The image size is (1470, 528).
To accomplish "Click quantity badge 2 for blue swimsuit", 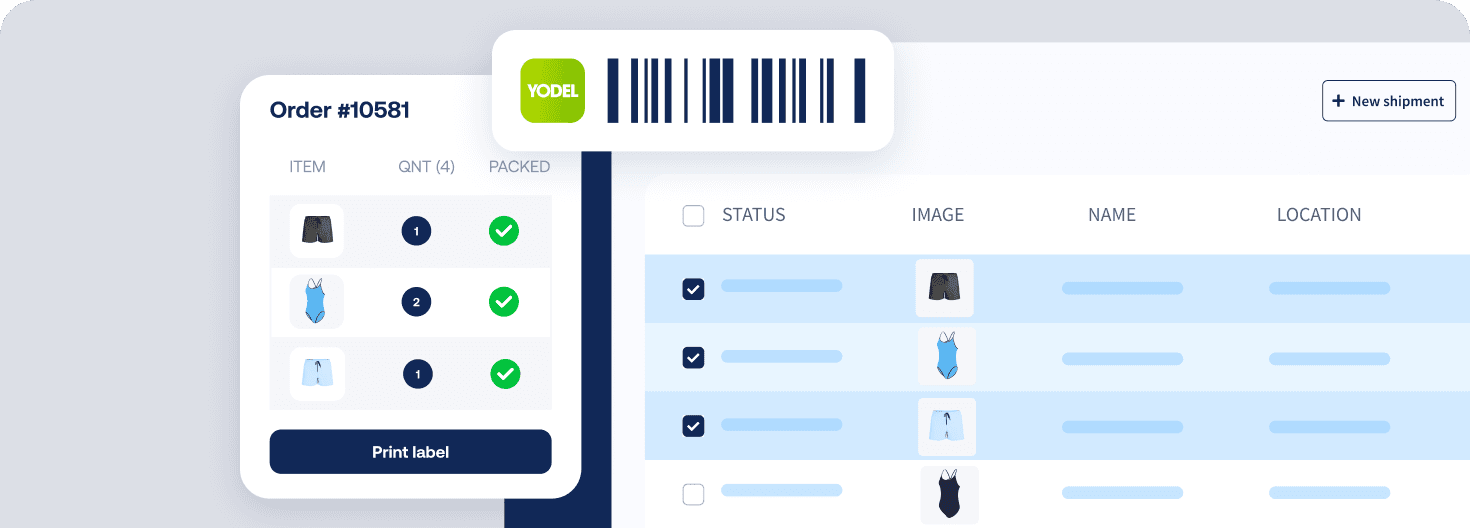I will click(x=416, y=301).
